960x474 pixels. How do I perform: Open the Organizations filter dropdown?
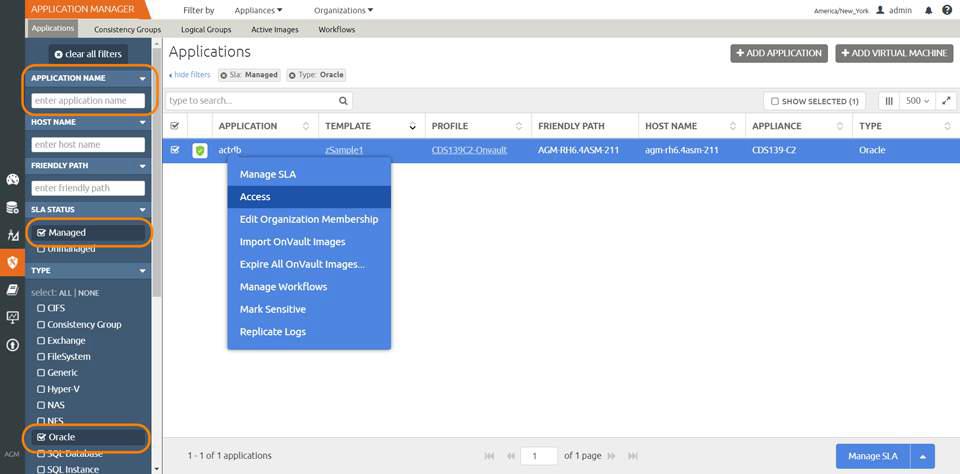pos(343,10)
